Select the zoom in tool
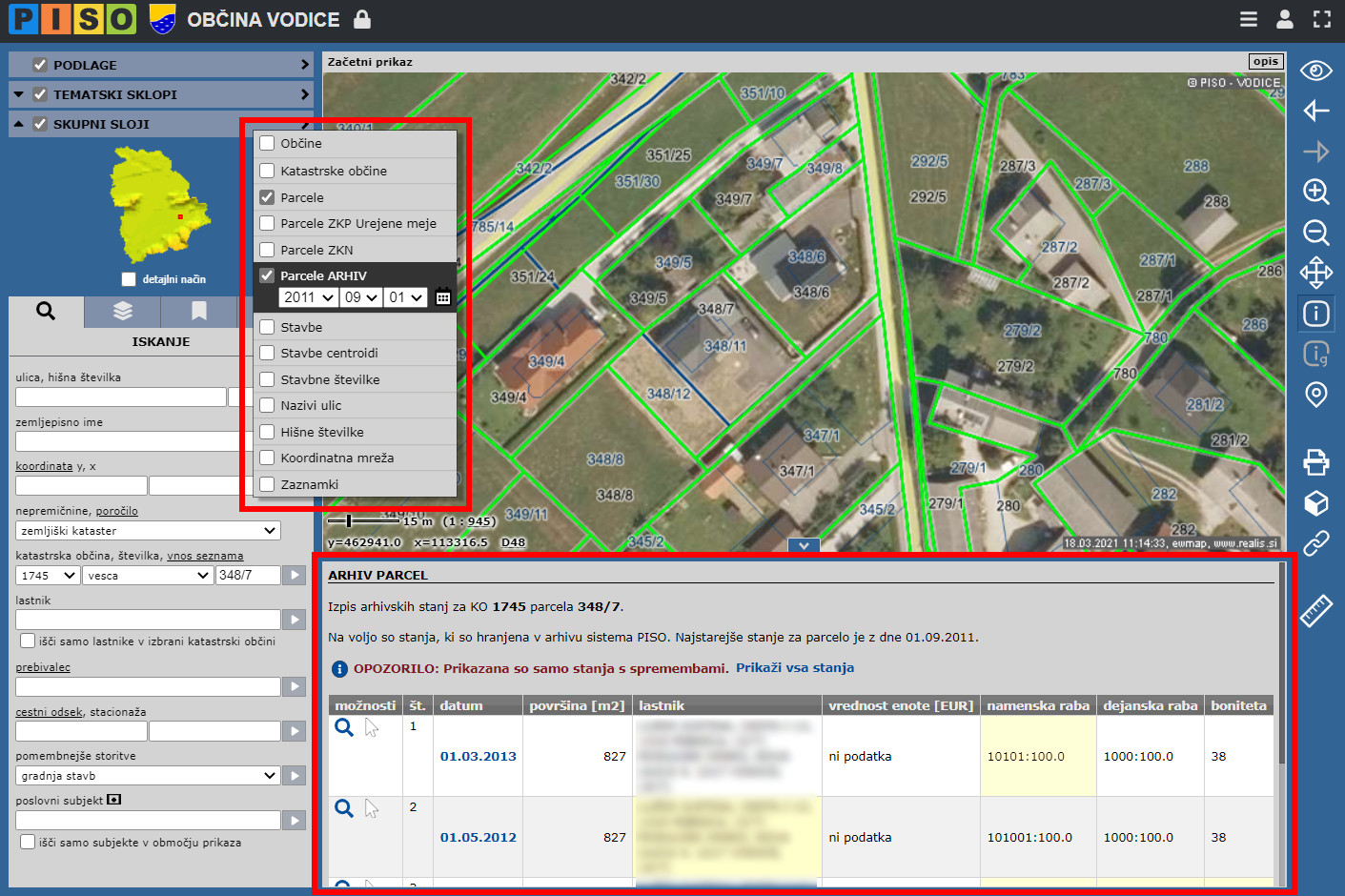The width and height of the screenshot is (1345, 896). [x=1316, y=192]
